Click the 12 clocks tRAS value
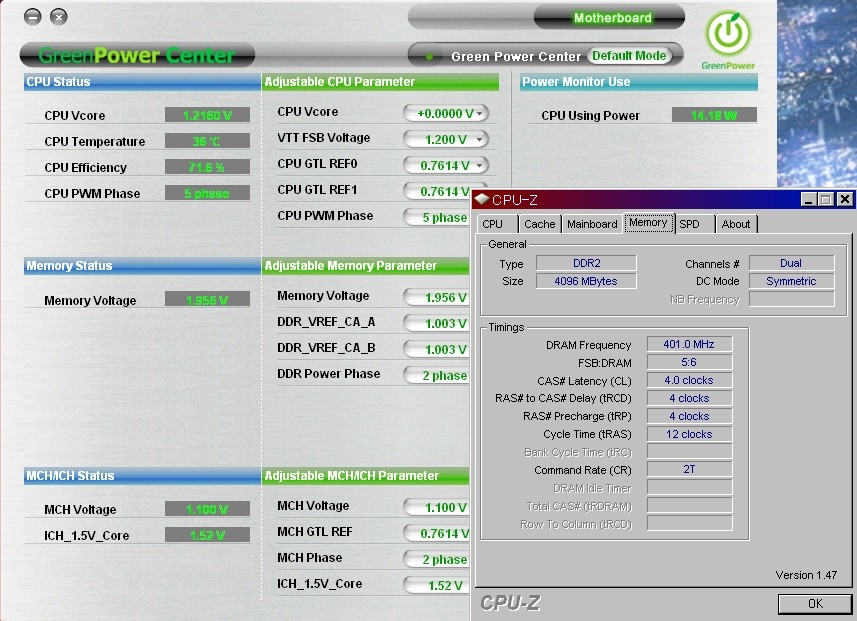 tap(689, 434)
